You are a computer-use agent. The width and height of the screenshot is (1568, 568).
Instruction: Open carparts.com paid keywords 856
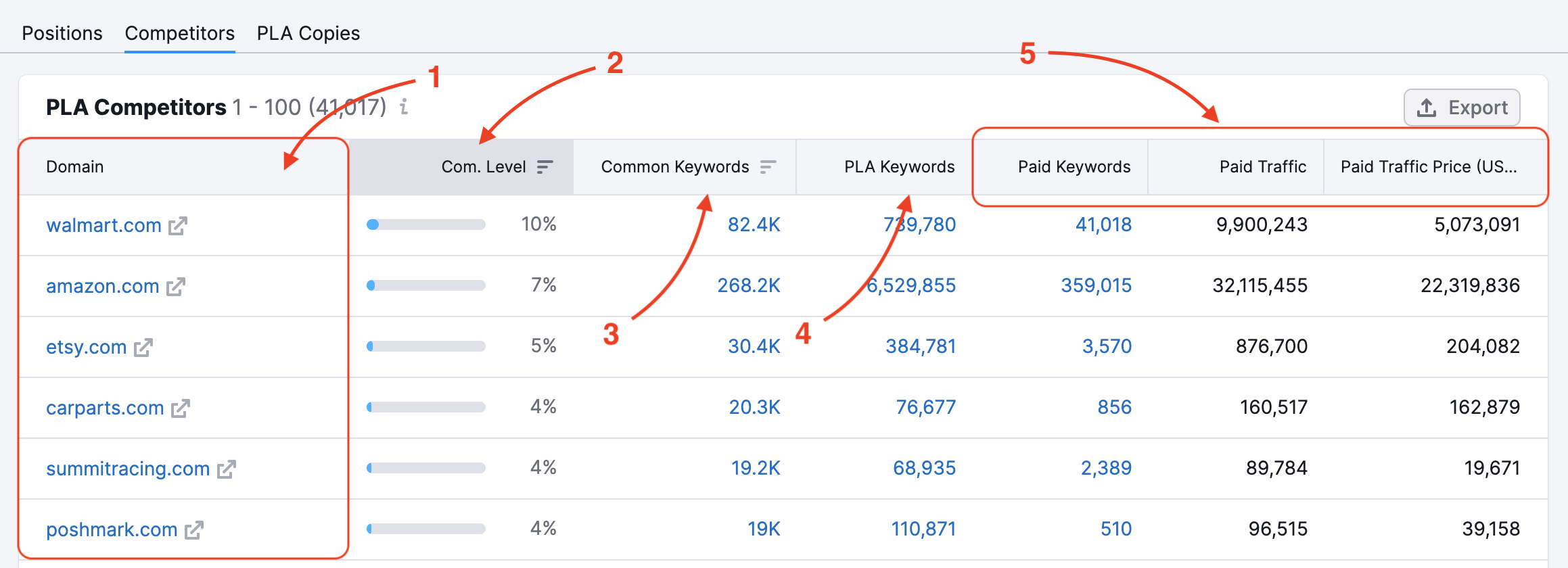(x=1115, y=407)
